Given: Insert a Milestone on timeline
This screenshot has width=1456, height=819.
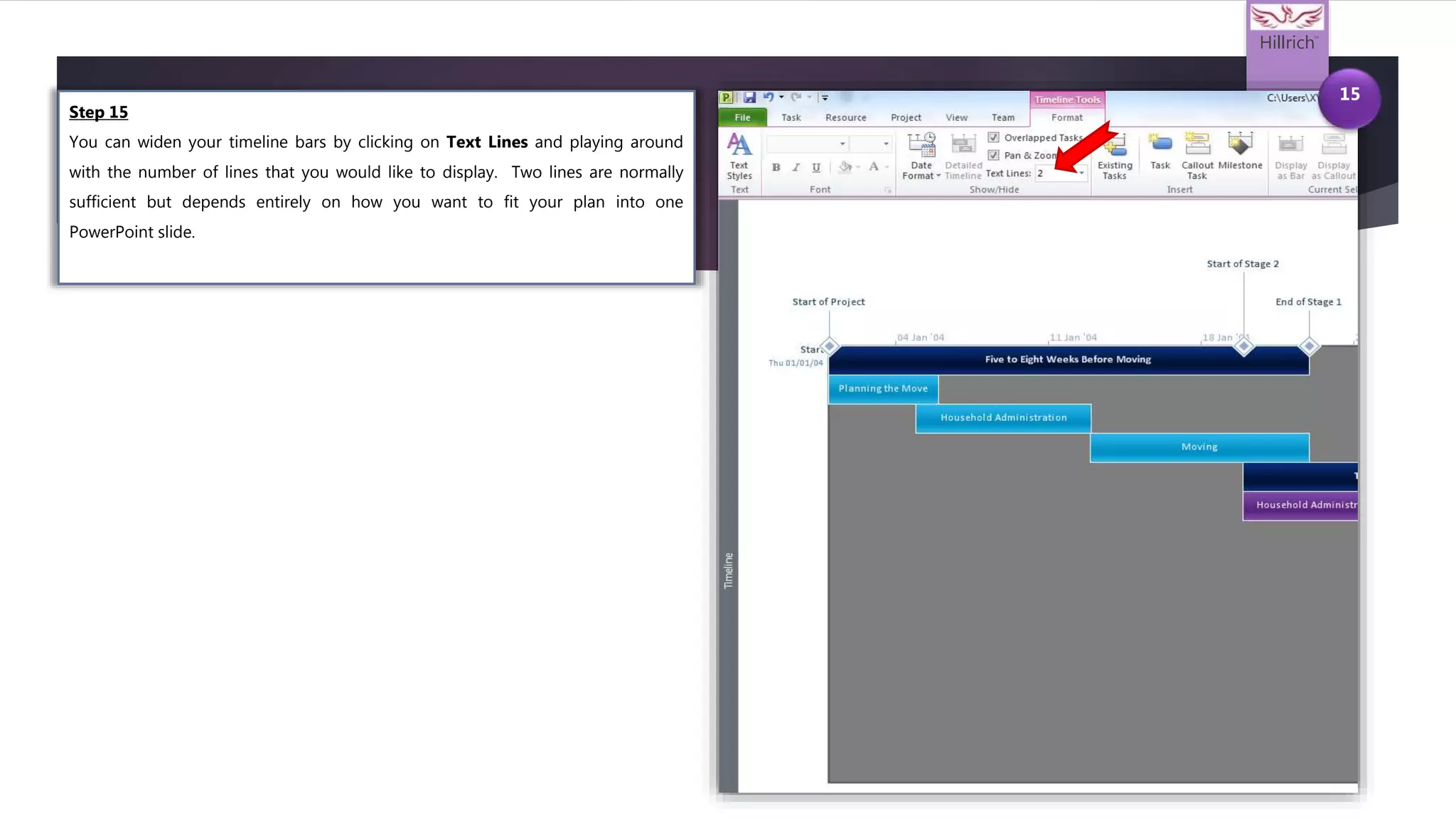Looking at the screenshot, I should pyautogui.click(x=1240, y=151).
